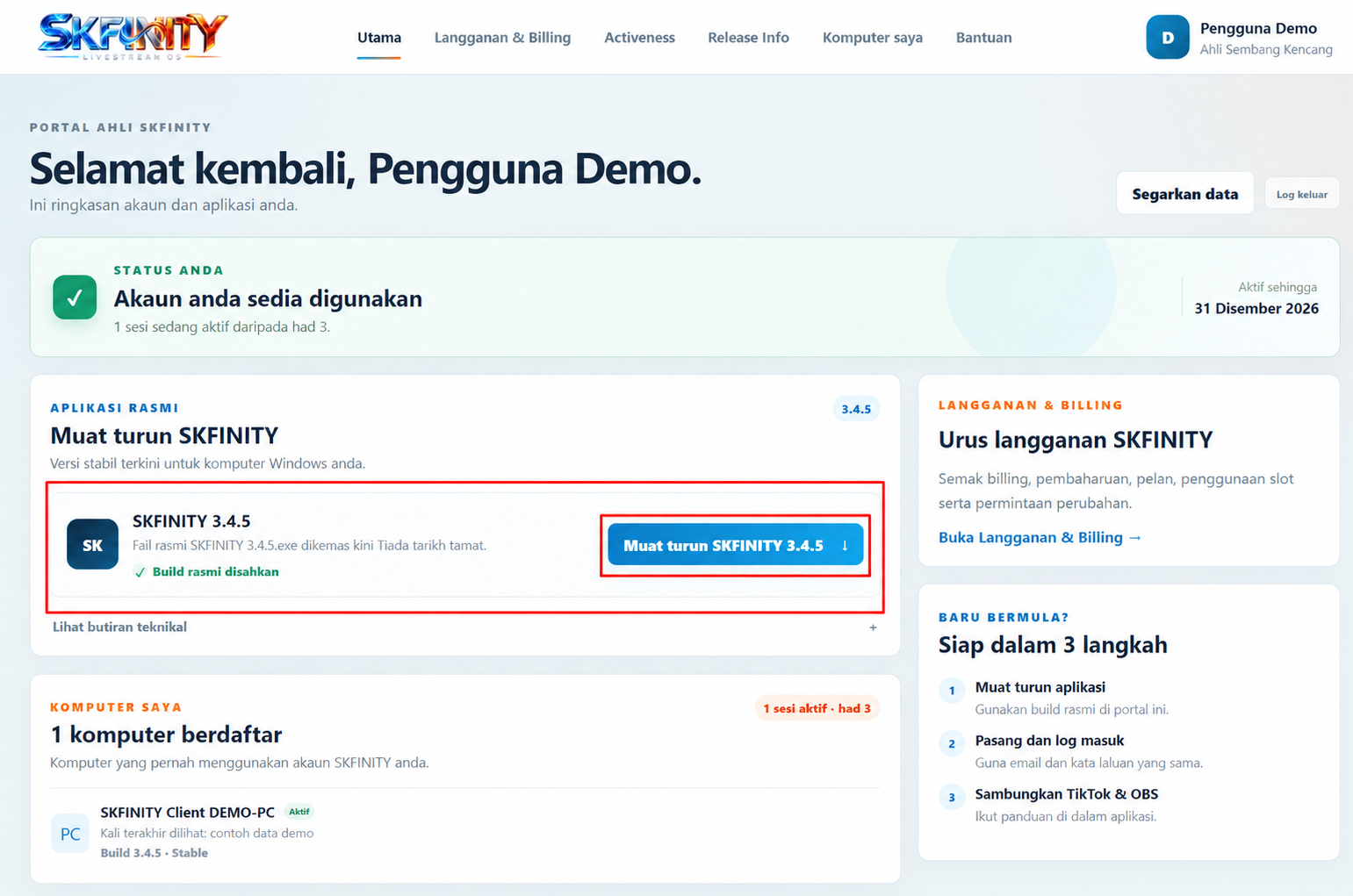Viewport: 1353px width, 896px height.
Task: Click Sambungkan TikTok & OBS step
Action: pyautogui.click(x=1067, y=794)
